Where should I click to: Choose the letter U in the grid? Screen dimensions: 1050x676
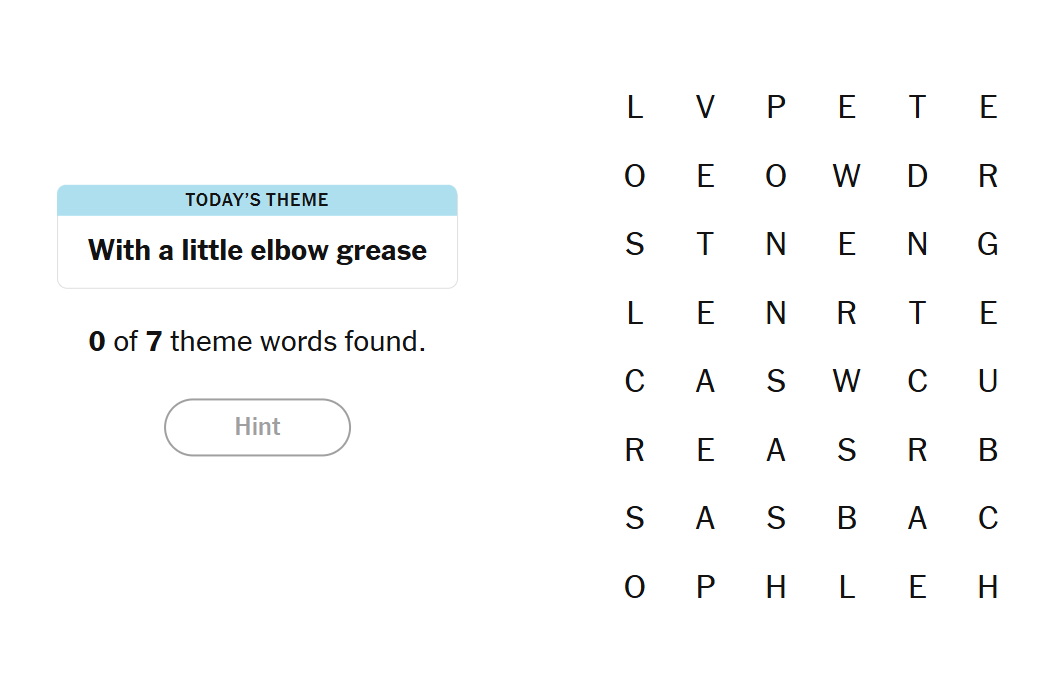pos(988,381)
